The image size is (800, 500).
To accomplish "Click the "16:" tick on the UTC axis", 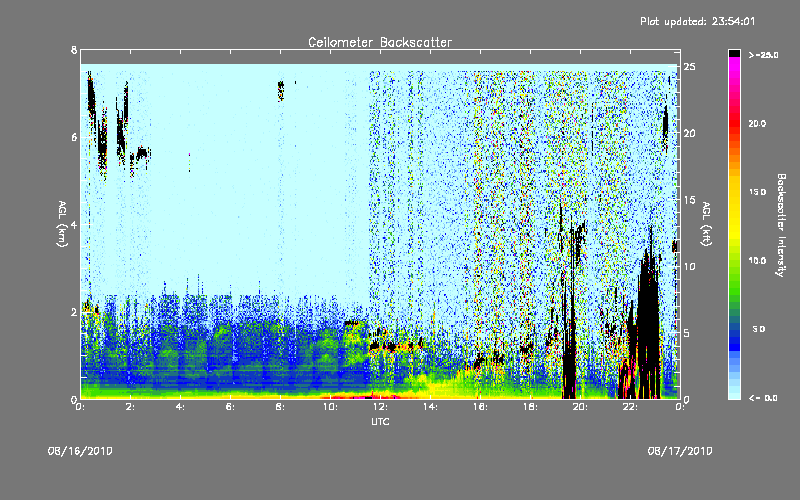I will [480, 407].
